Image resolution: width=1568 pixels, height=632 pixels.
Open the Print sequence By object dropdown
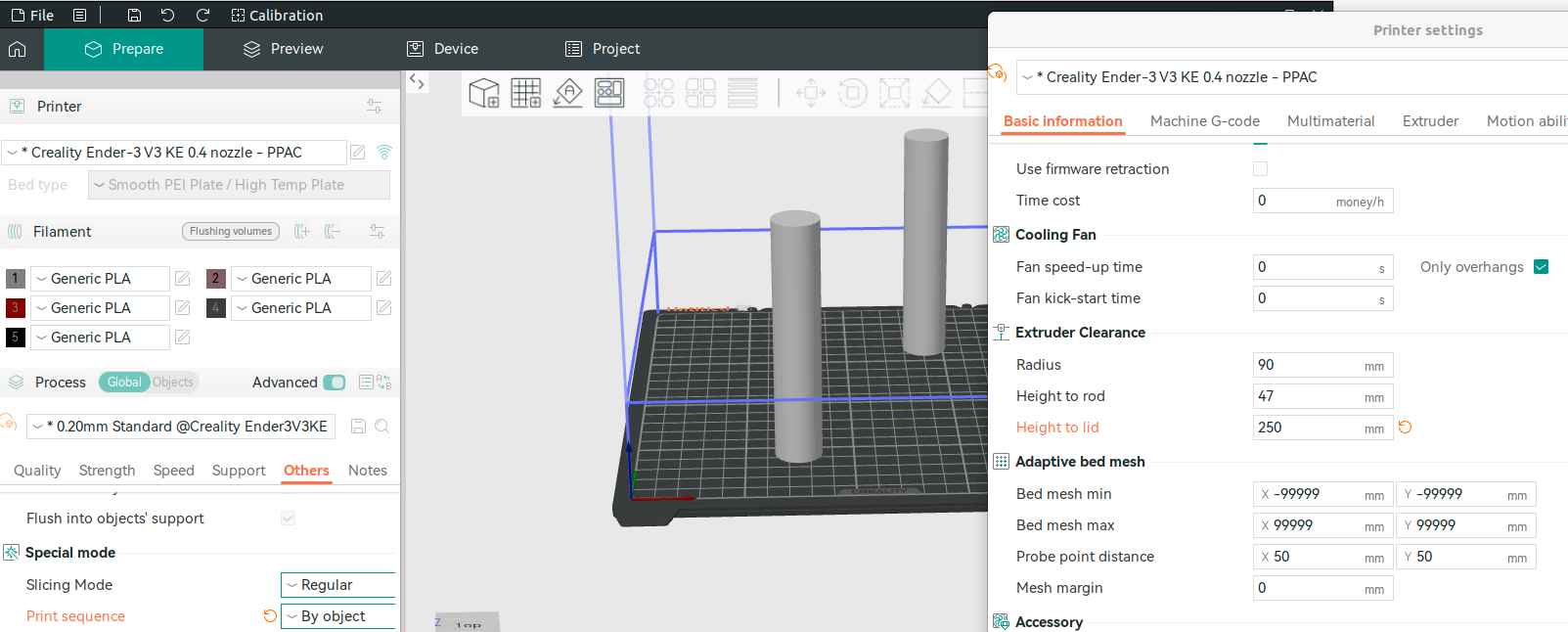point(338,616)
